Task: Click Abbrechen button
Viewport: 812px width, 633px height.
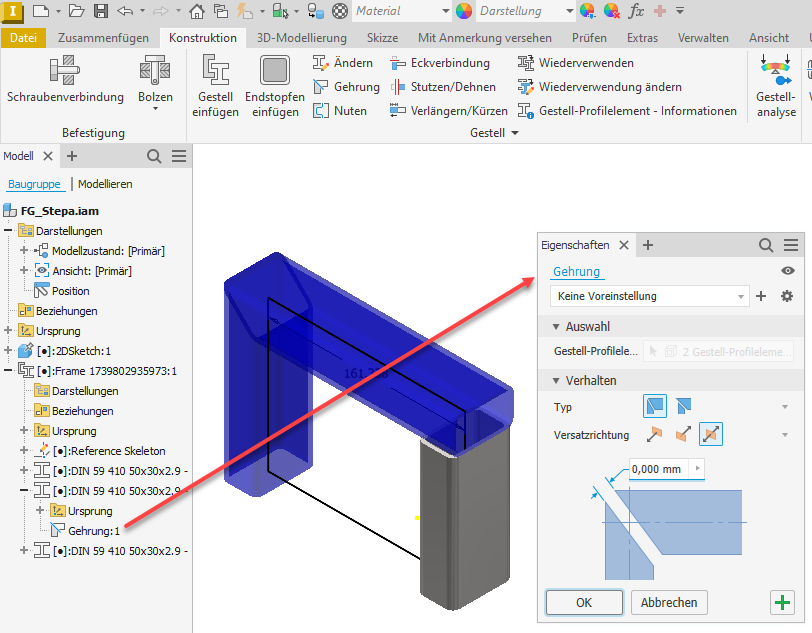Action: 669,602
